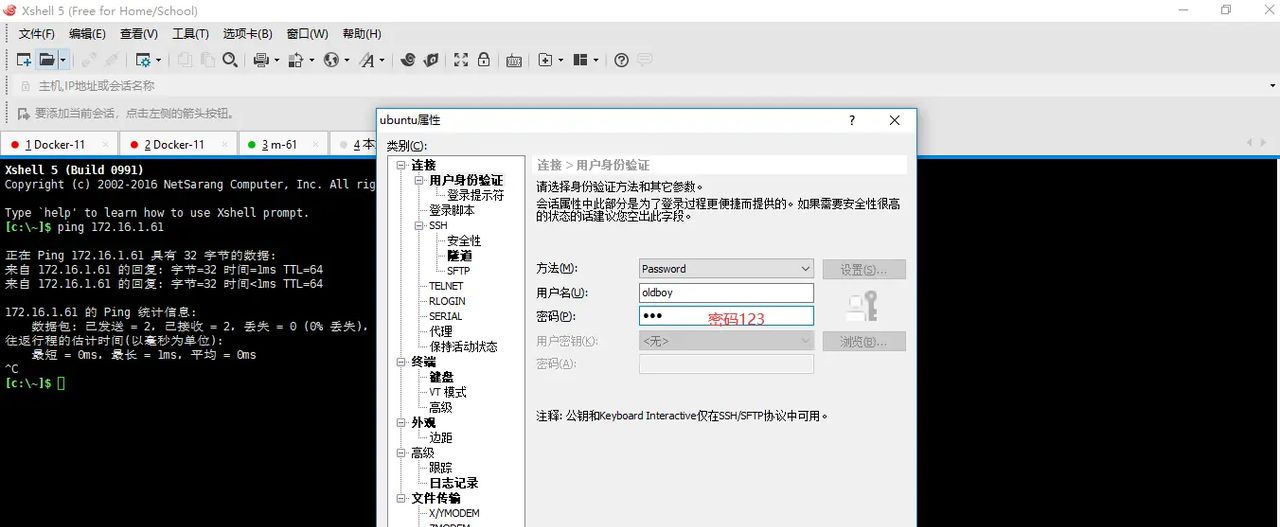Toggle full screen with the arrows icon
This screenshot has height=527, width=1280.
[461, 60]
